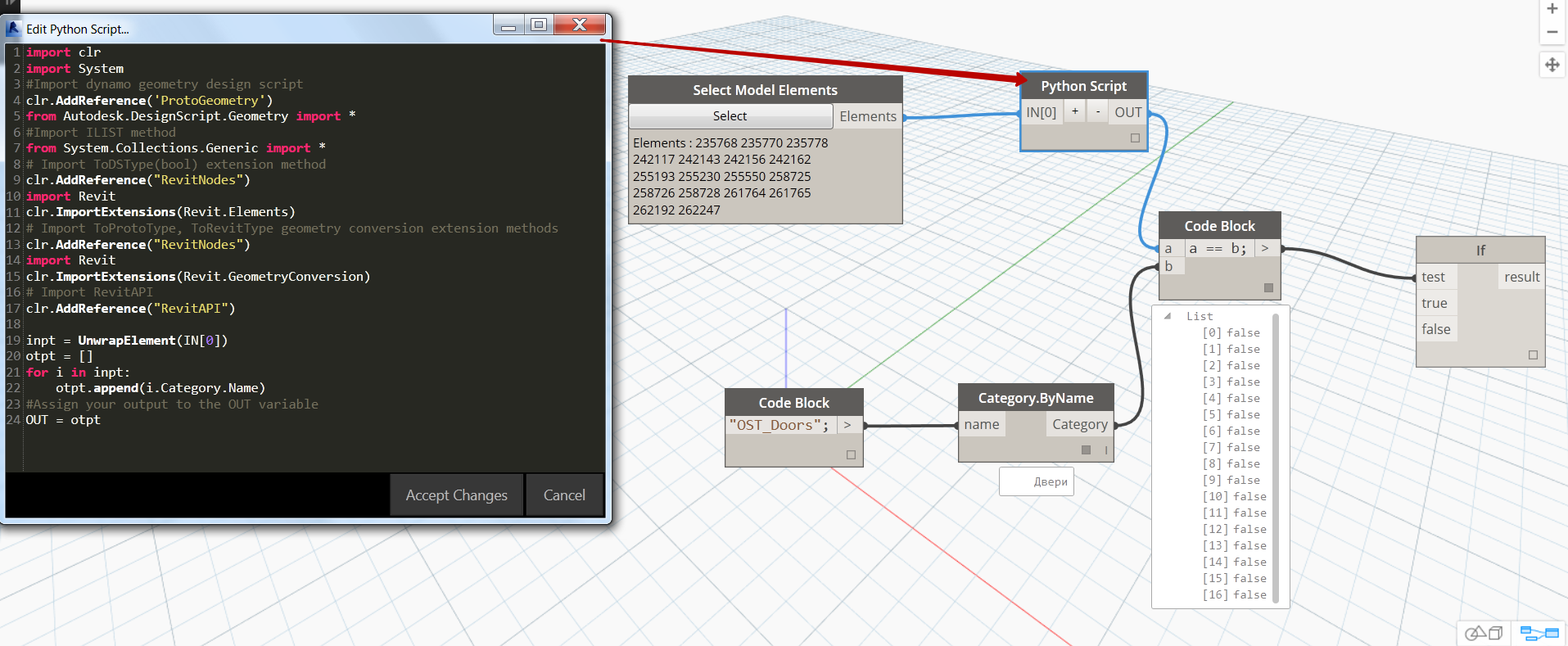Click code line 'otpt = []'

coord(59,356)
